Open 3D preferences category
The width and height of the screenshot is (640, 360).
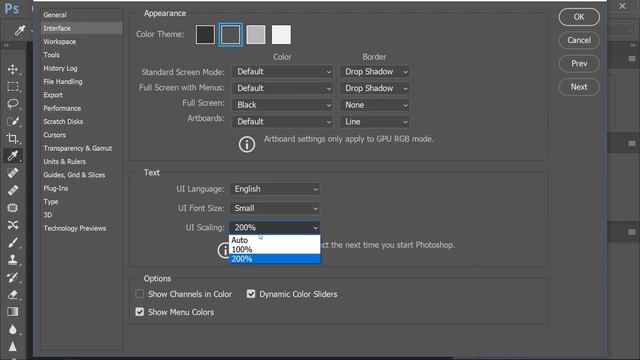[81, 215]
